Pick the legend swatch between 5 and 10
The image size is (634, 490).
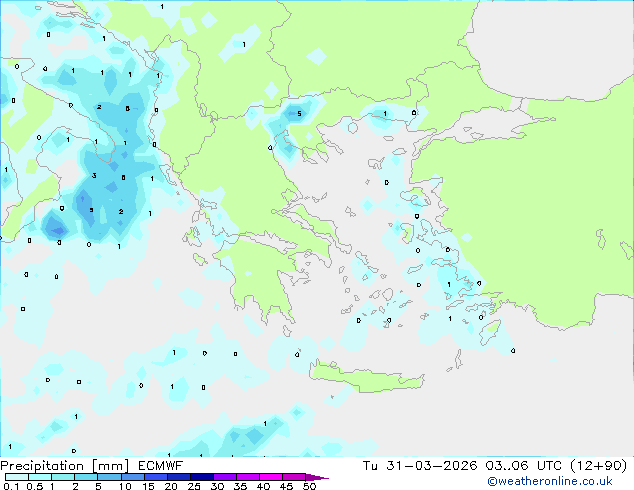[x=110, y=477]
